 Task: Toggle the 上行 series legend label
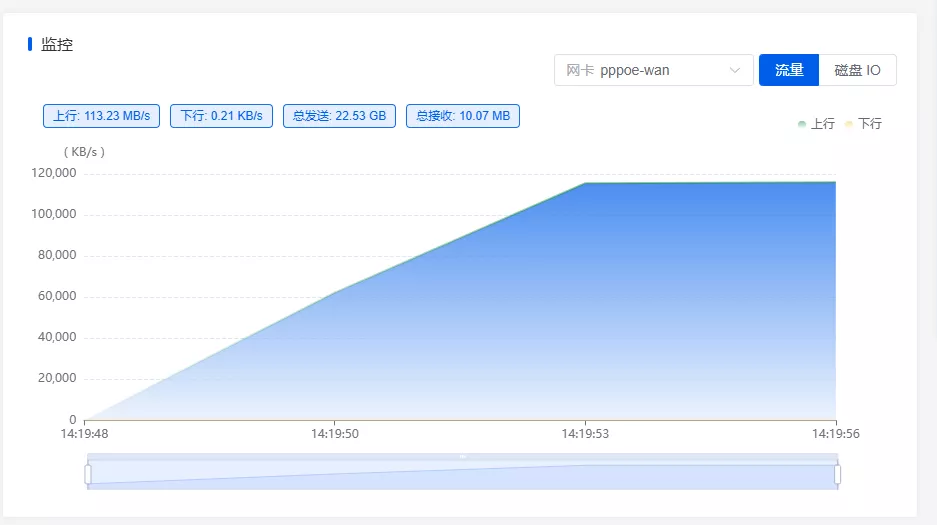(822, 124)
